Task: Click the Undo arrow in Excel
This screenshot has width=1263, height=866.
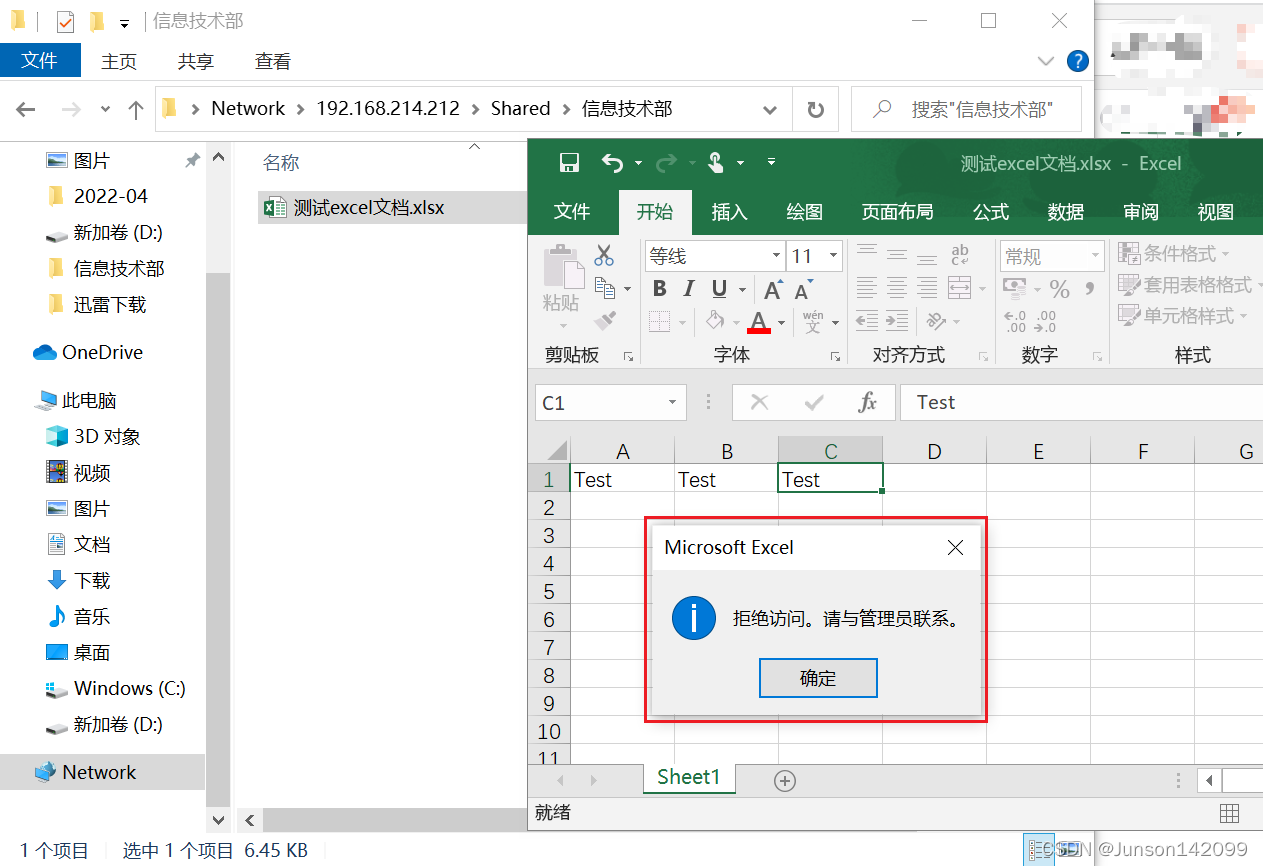Action: coord(613,162)
